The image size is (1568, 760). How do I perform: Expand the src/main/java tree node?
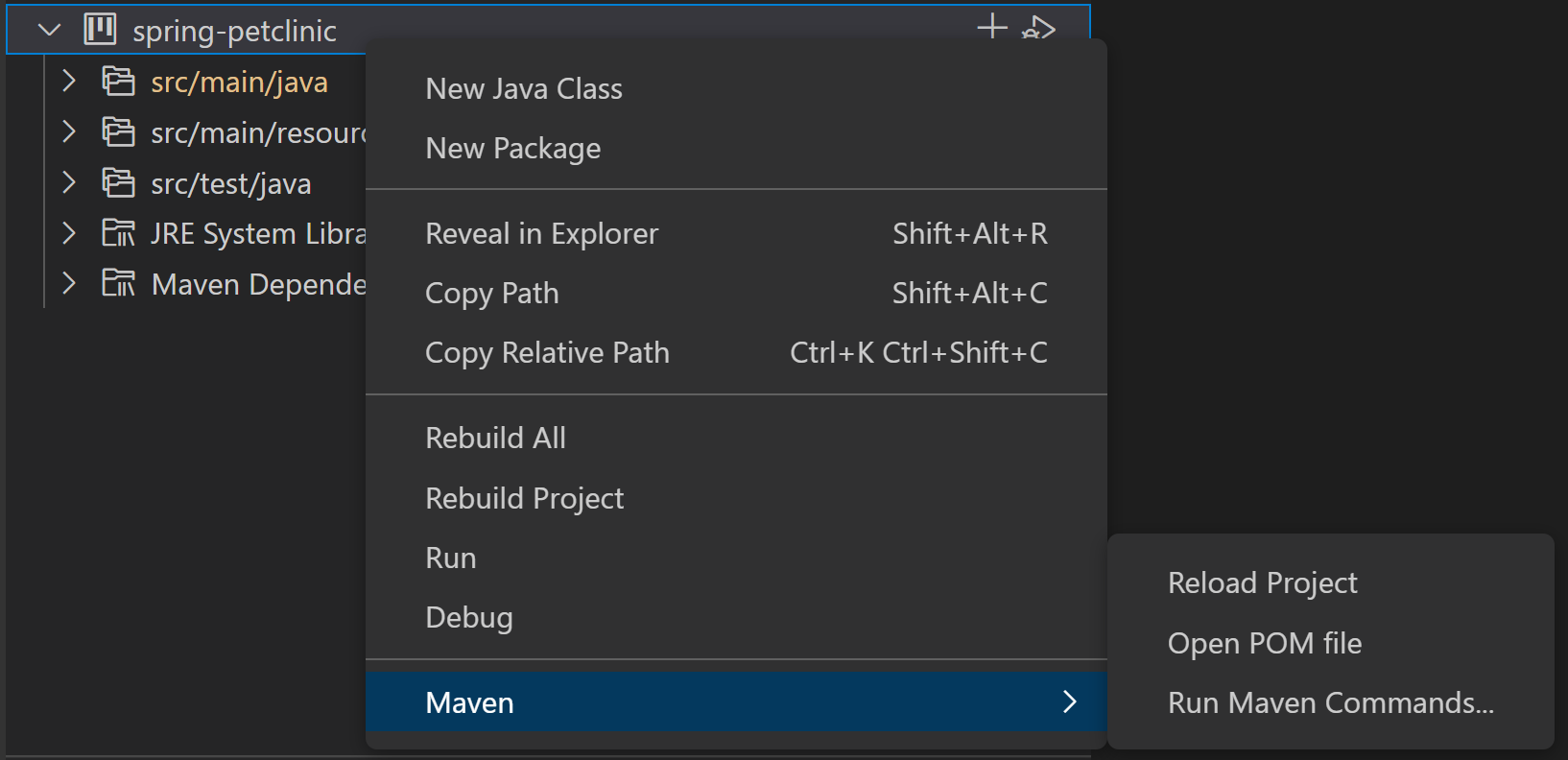[68, 81]
